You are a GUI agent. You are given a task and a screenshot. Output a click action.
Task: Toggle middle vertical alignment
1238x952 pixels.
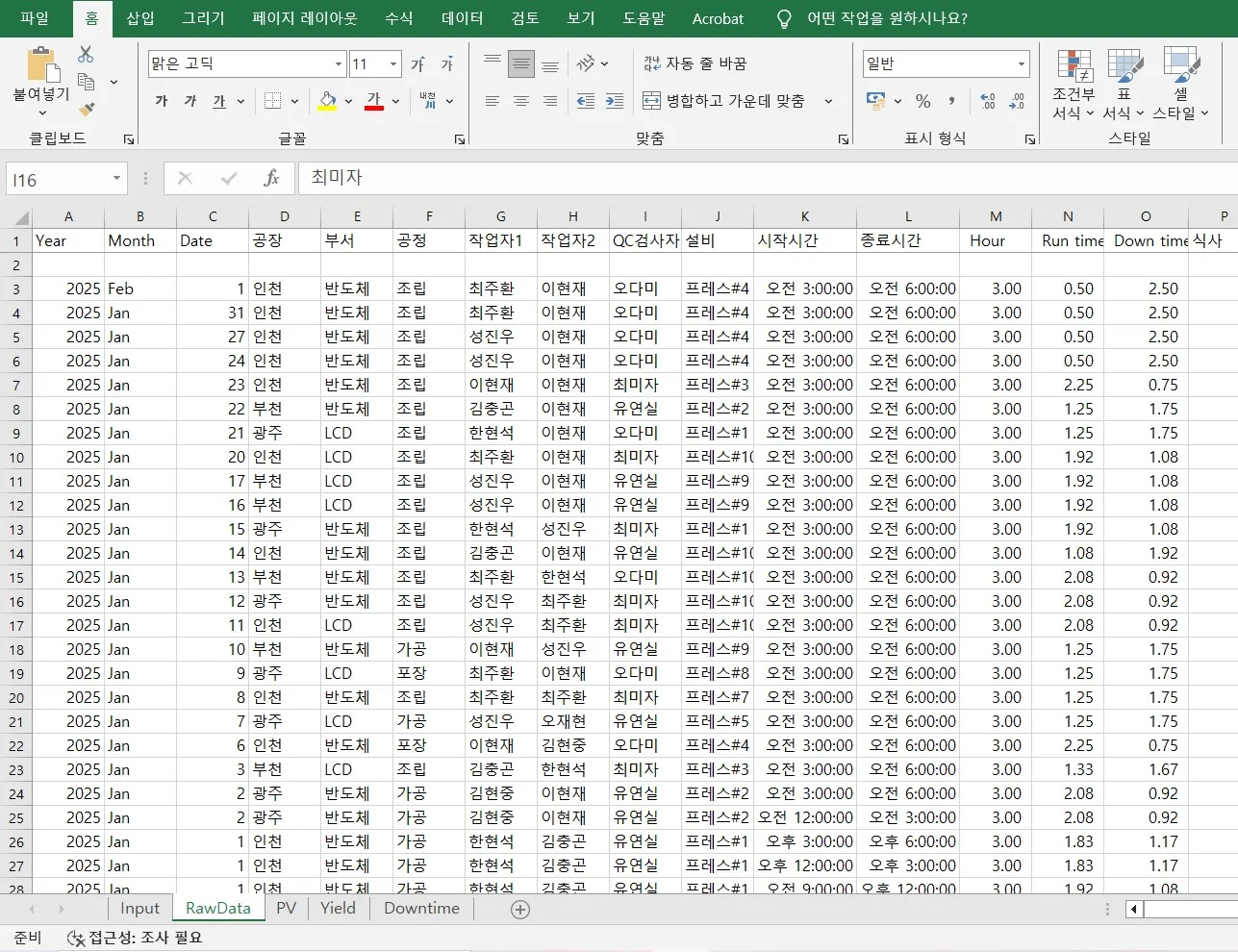click(521, 64)
